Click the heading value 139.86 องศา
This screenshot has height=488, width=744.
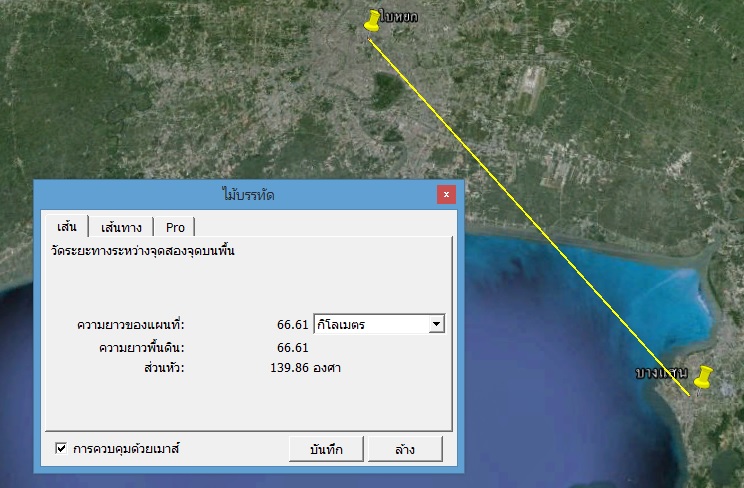point(305,368)
